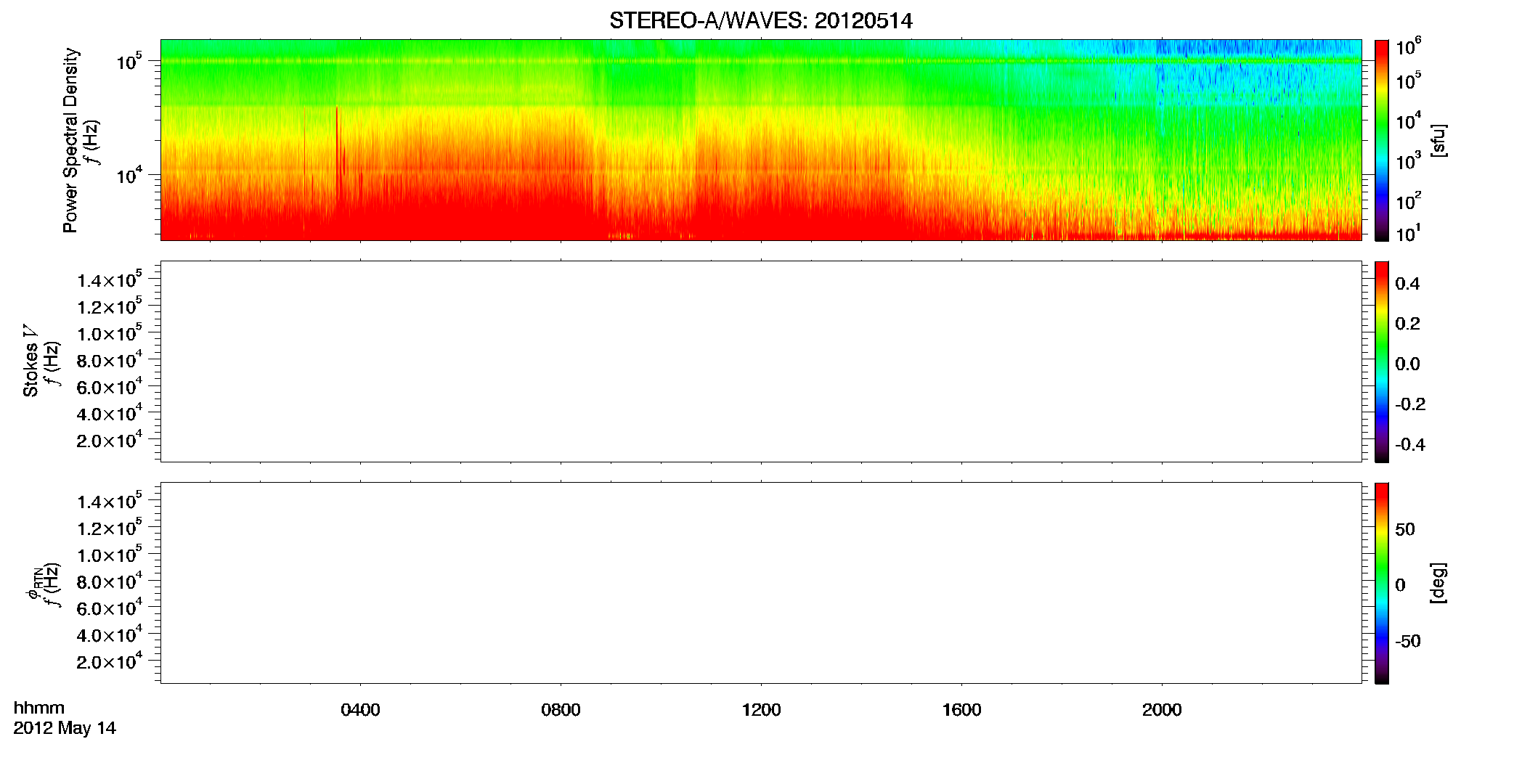Viewport: 1522px width, 784px height.
Task: Click the 1200 time tick label
Action: [x=761, y=710]
